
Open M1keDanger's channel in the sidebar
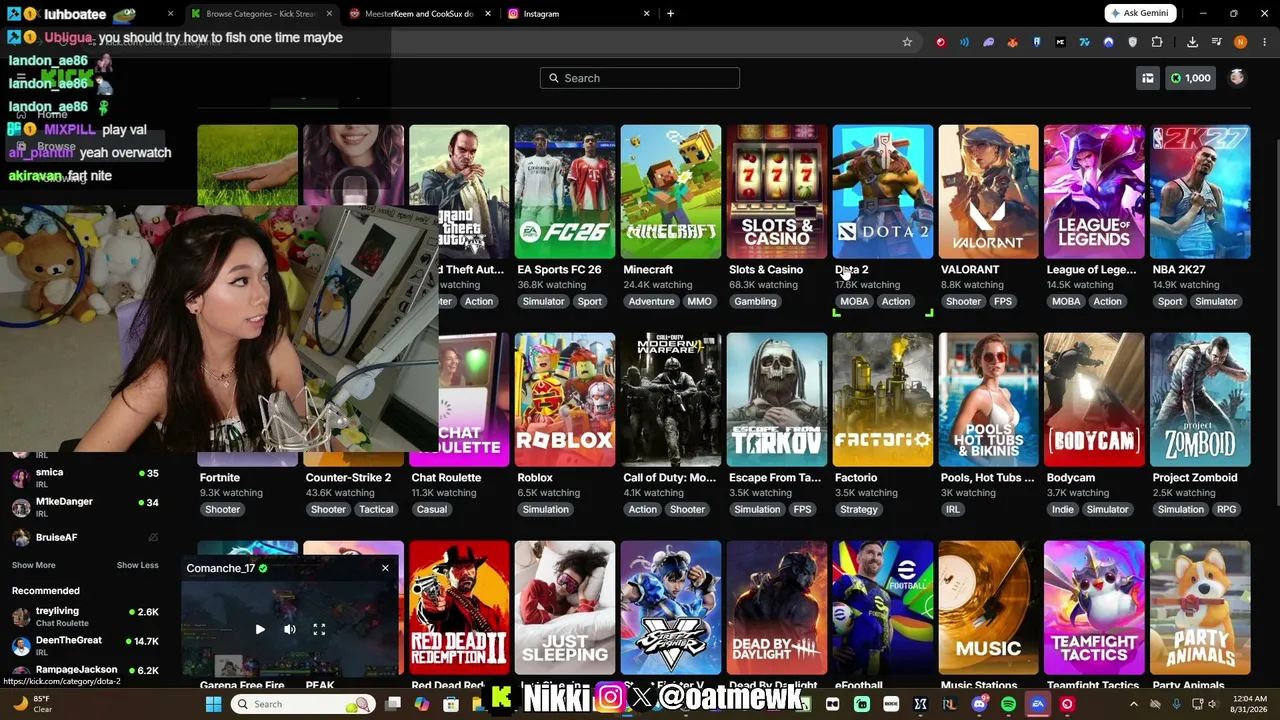point(85,506)
